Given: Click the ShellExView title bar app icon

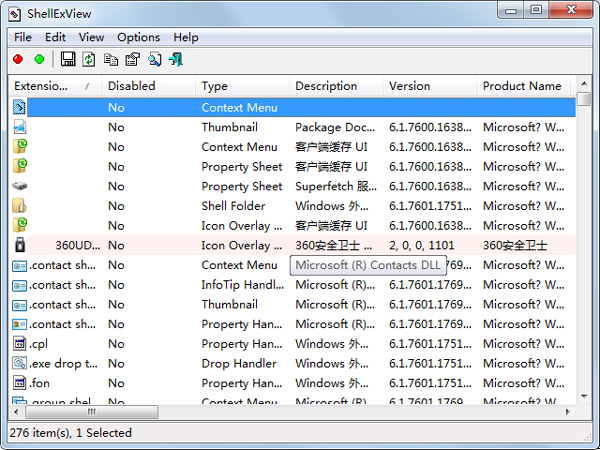Looking at the screenshot, I should click(x=15, y=14).
